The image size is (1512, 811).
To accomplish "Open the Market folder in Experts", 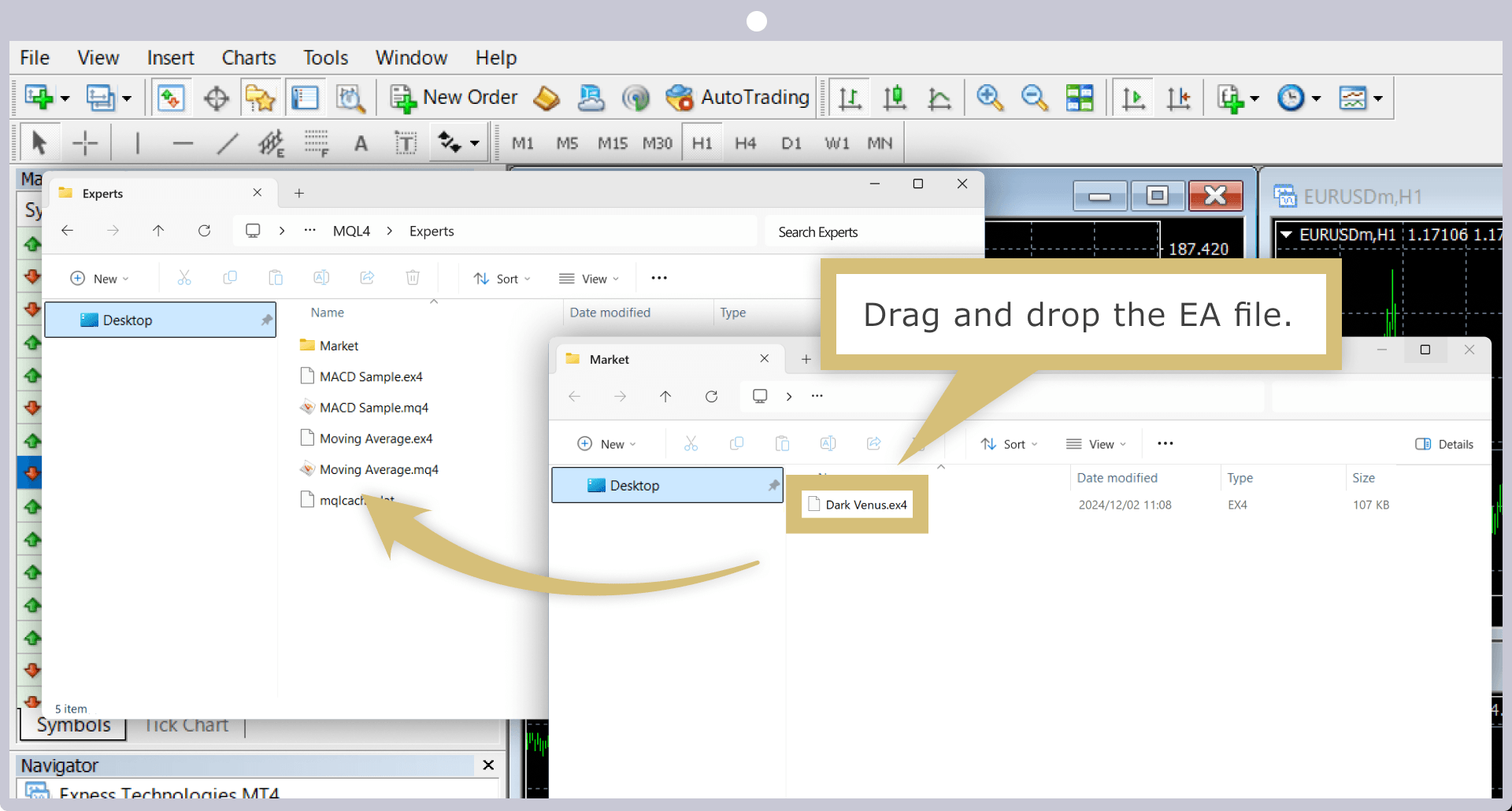I will pyautogui.click(x=329, y=346).
